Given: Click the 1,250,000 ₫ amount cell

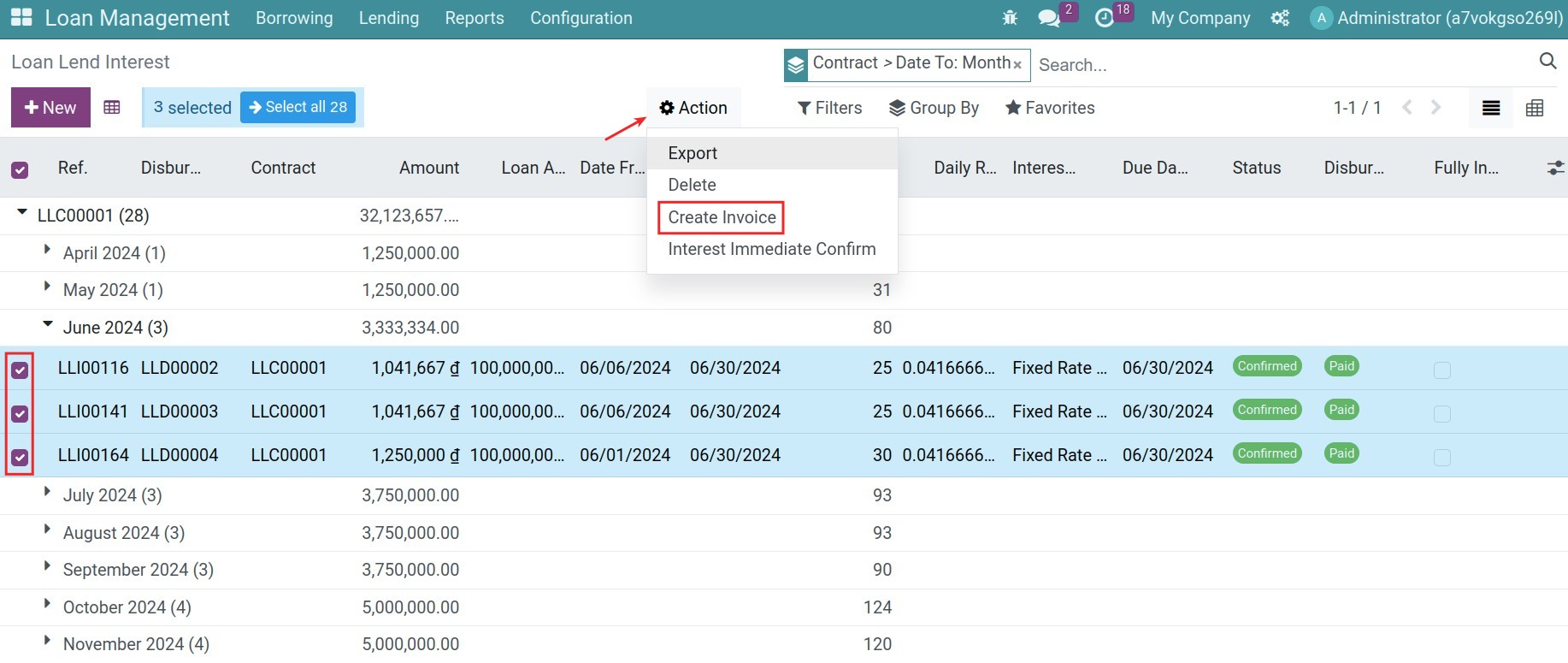Looking at the screenshot, I should (x=416, y=455).
